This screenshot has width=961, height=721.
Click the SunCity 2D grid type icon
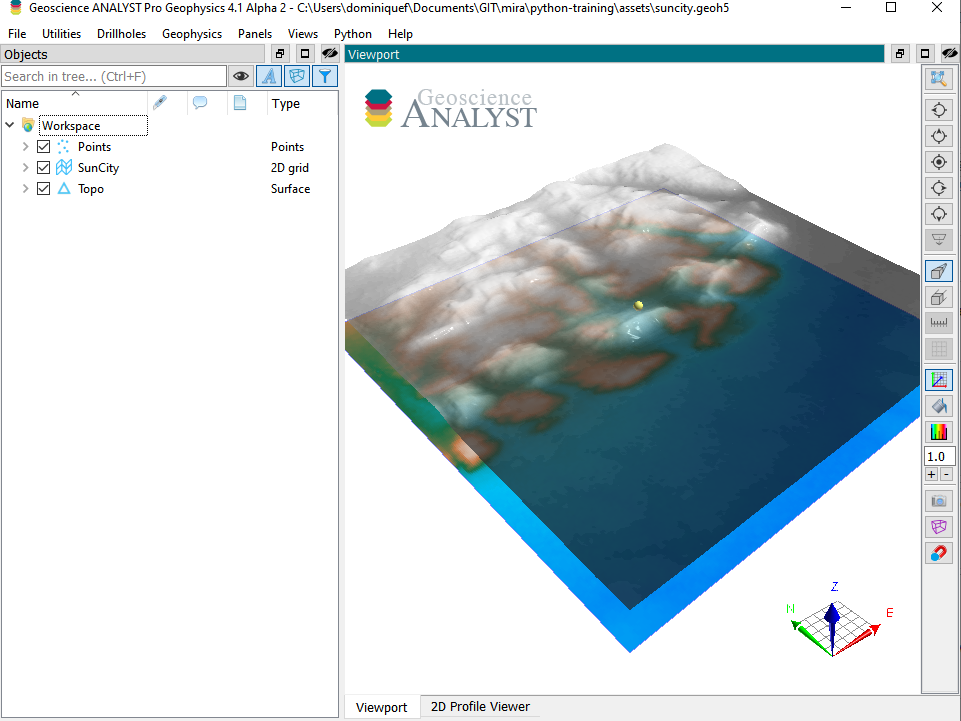point(64,167)
